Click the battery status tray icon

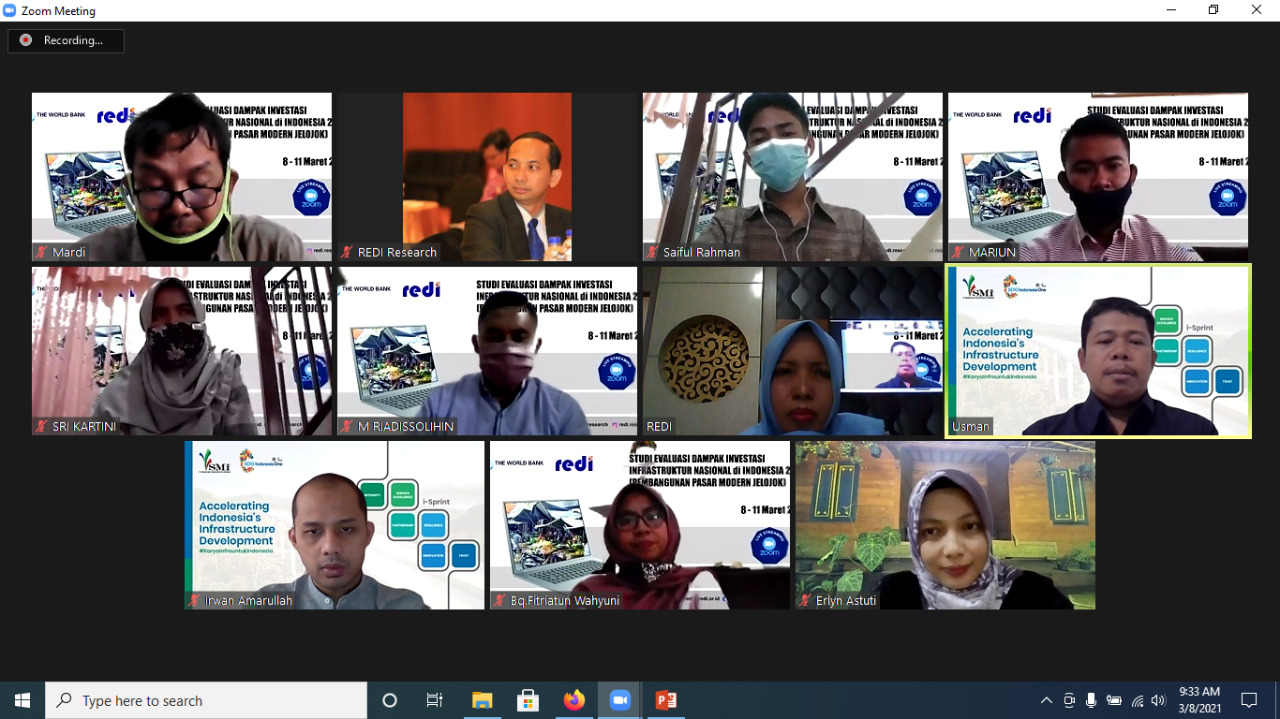pos(1114,700)
